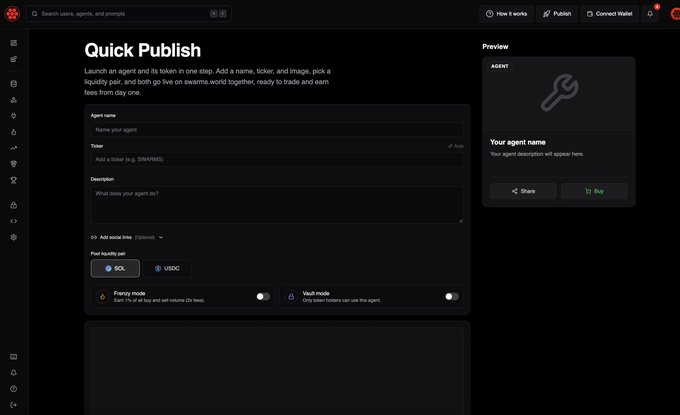
Task: Open the dashboard grid icon in sidebar
Action: 14,43
